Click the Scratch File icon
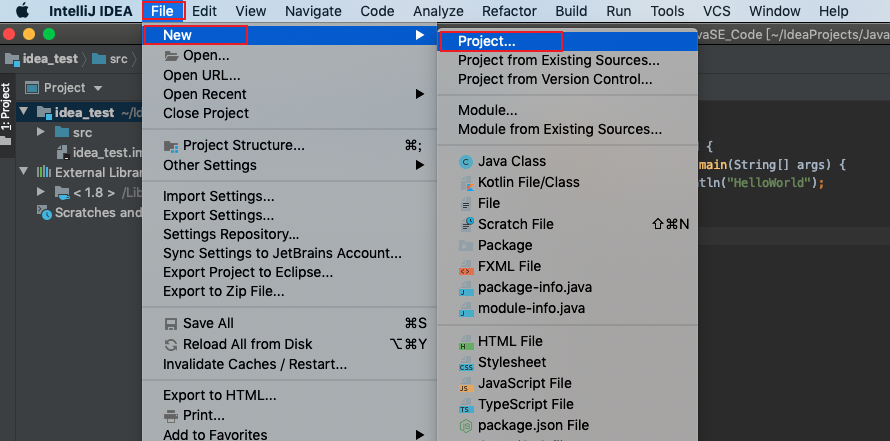The width and height of the screenshot is (890, 441). pyautogui.click(x=465, y=224)
